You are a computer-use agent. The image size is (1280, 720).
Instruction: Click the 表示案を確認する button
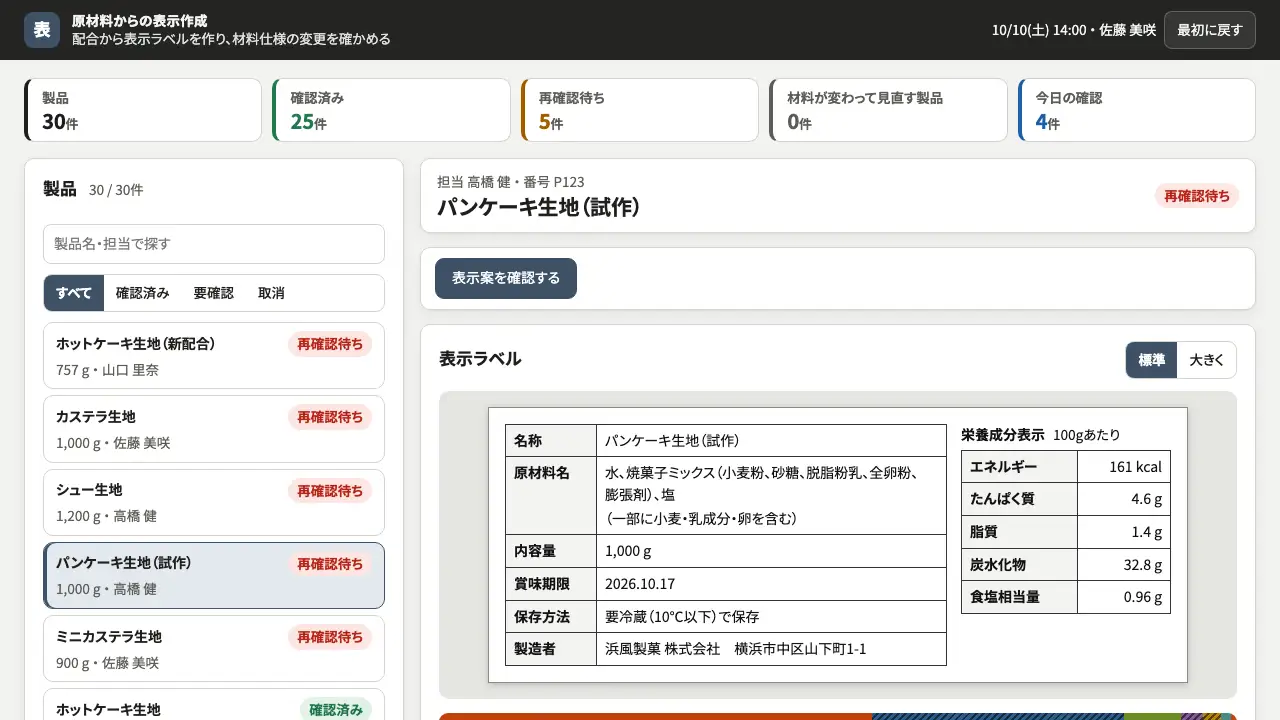[506, 278]
